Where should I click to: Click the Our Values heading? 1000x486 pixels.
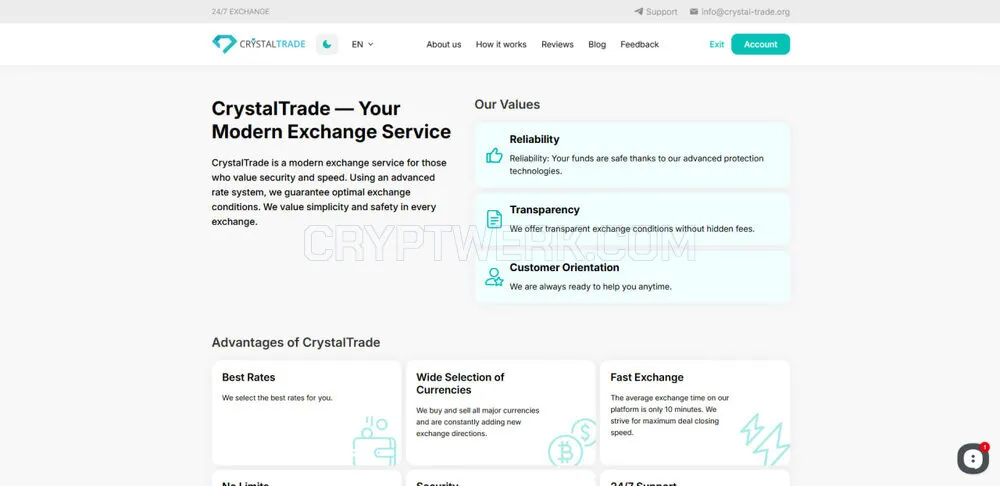[x=507, y=105]
